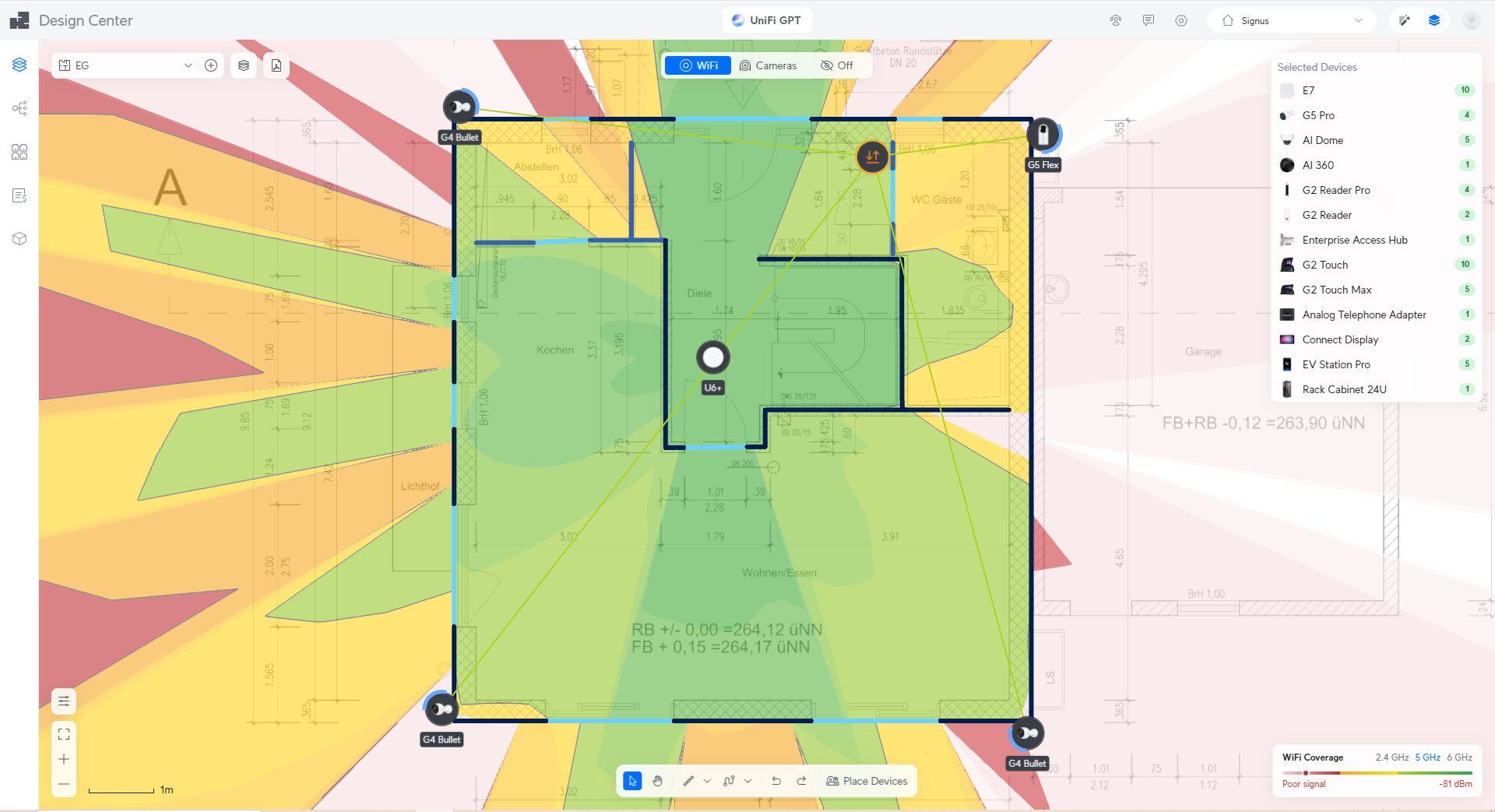Open the floor plan layers sidebar icon
The width and height of the screenshot is (1495, 812).
tap(19, 65)
